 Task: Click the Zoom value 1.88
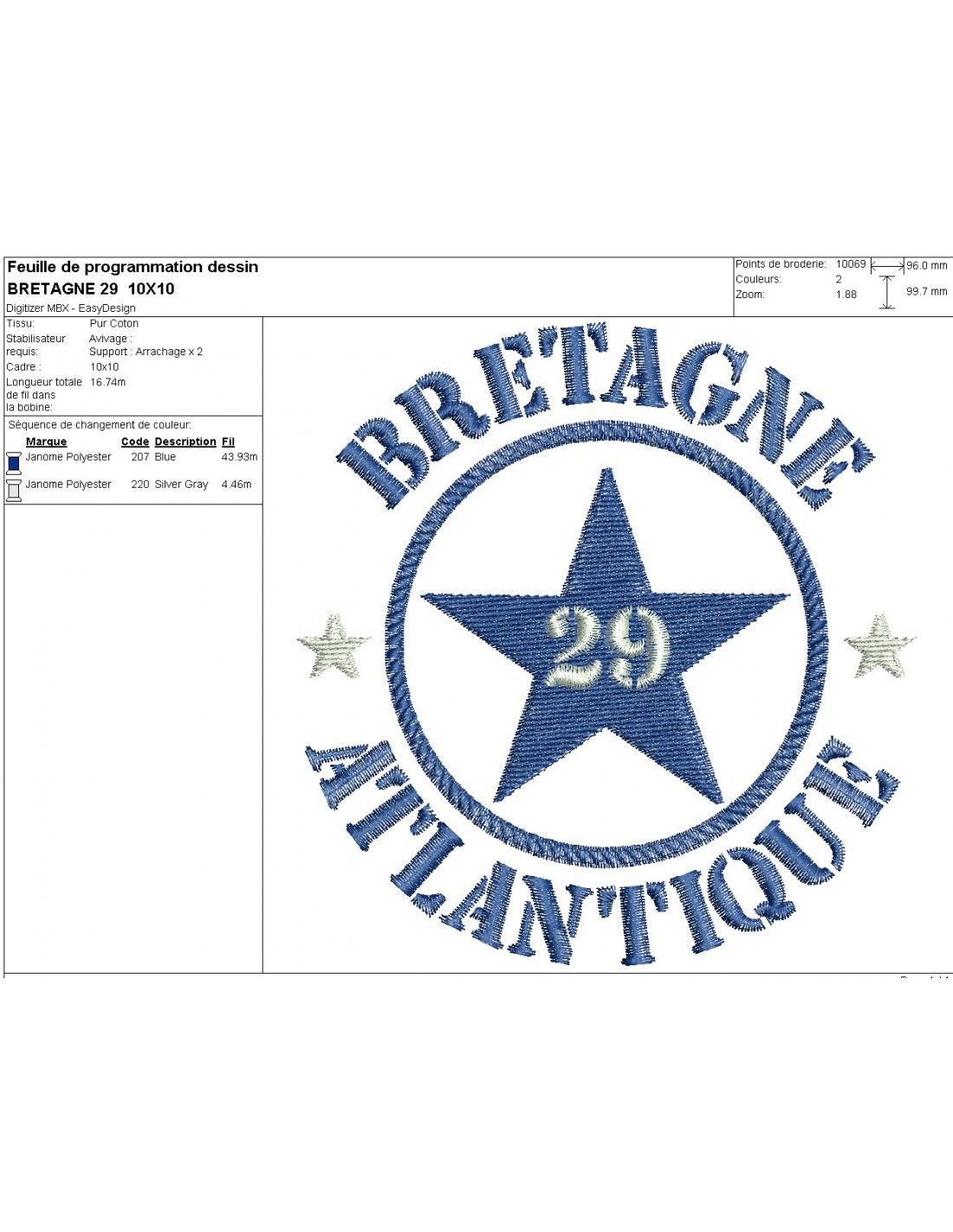pyautogui.click(x=846, y=295)
